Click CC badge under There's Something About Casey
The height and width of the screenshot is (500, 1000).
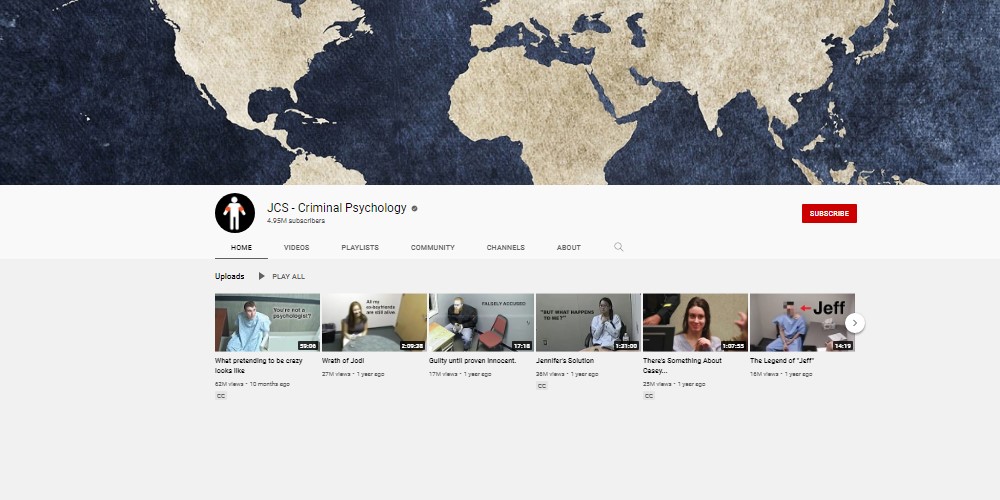(x=649, y=396)
